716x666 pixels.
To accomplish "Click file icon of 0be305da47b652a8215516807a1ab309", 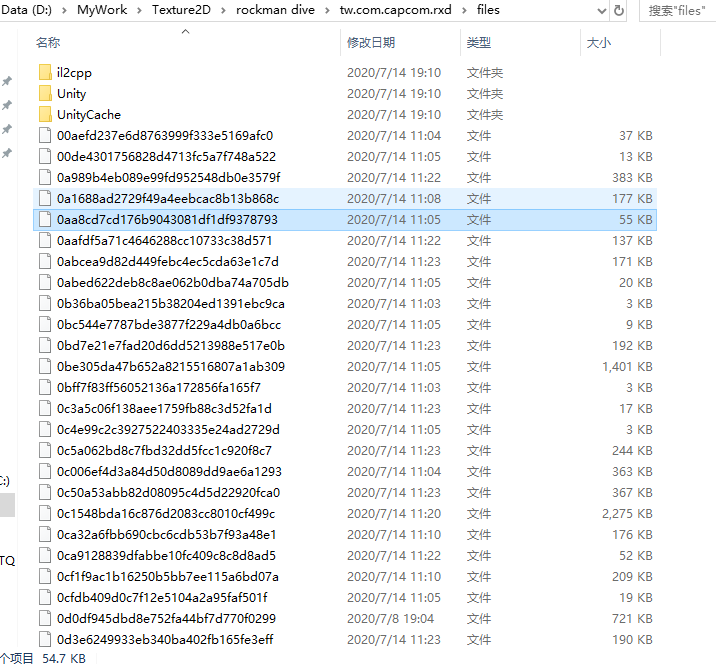I will pos(45,366).
